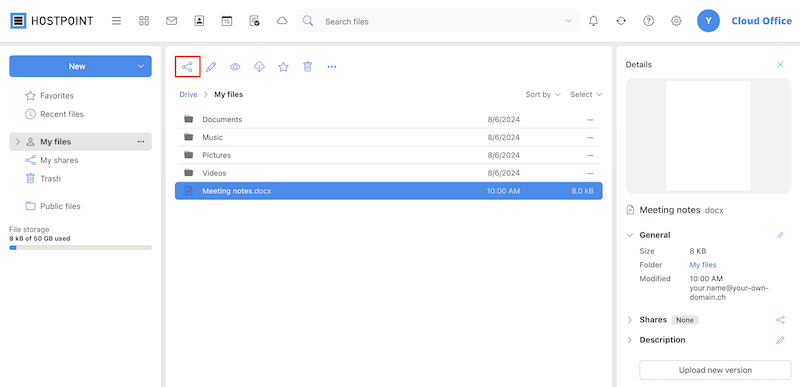Open the New button dropdown arrow
The height and width of the screenshot is (387, 800).
coord(141,66)
